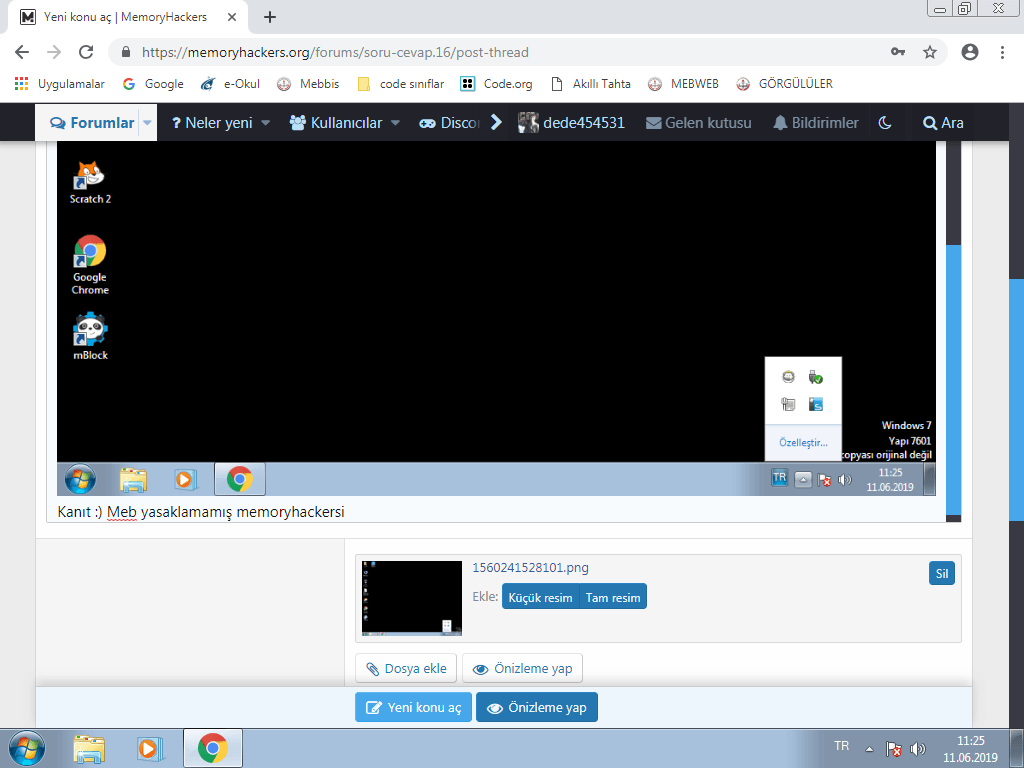This screenshot has width=1024, height=768.
Task: Click the TR language indicator in tray
Action: click(x=842, y=746)
